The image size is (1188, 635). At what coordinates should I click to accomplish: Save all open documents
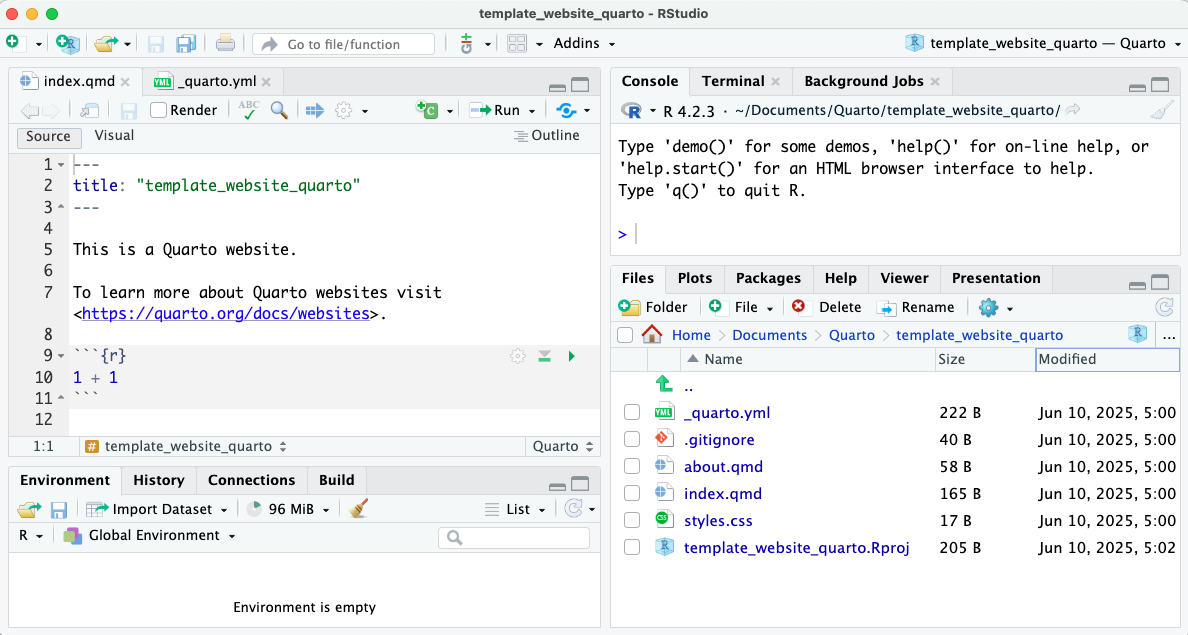point(185,43)
